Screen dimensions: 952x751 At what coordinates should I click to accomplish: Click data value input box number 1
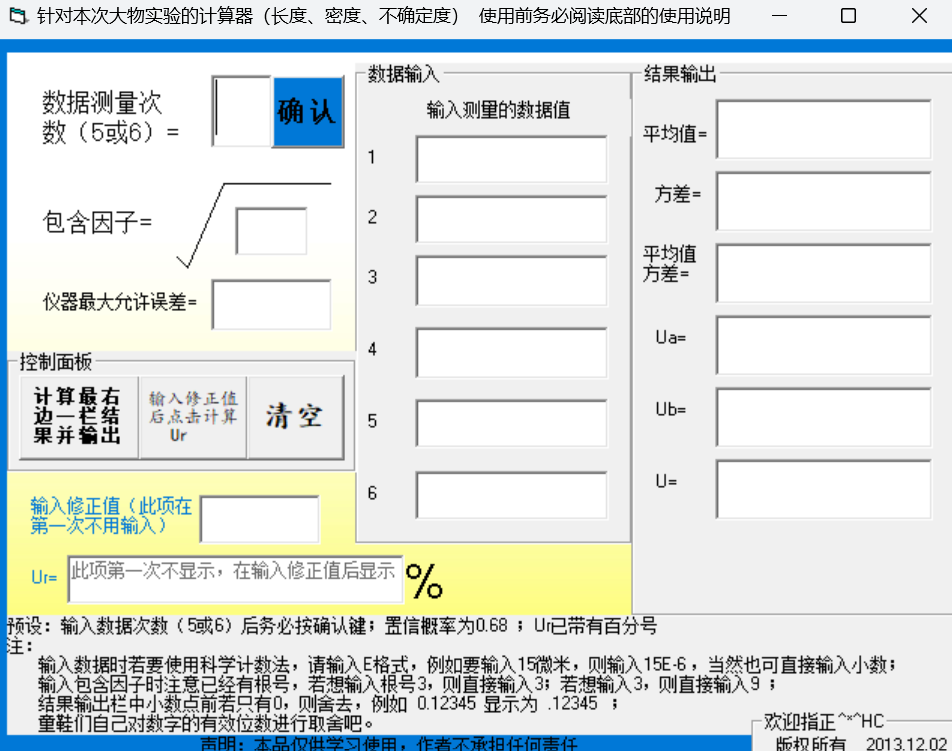pyautogui.click(x=512, y=158)
